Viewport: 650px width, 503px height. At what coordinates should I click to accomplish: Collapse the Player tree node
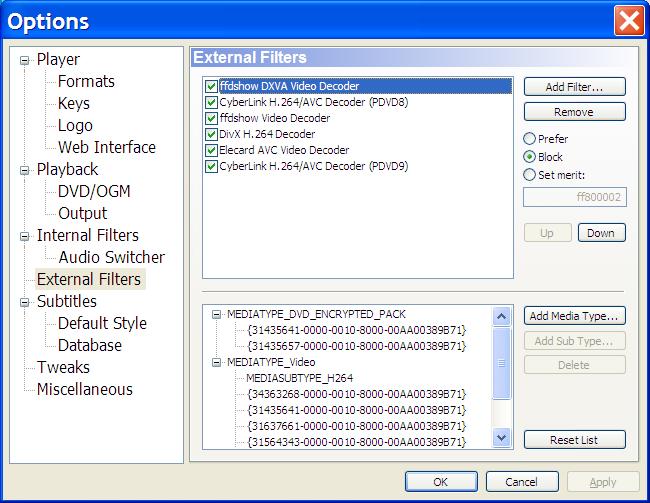coord(24,61)
